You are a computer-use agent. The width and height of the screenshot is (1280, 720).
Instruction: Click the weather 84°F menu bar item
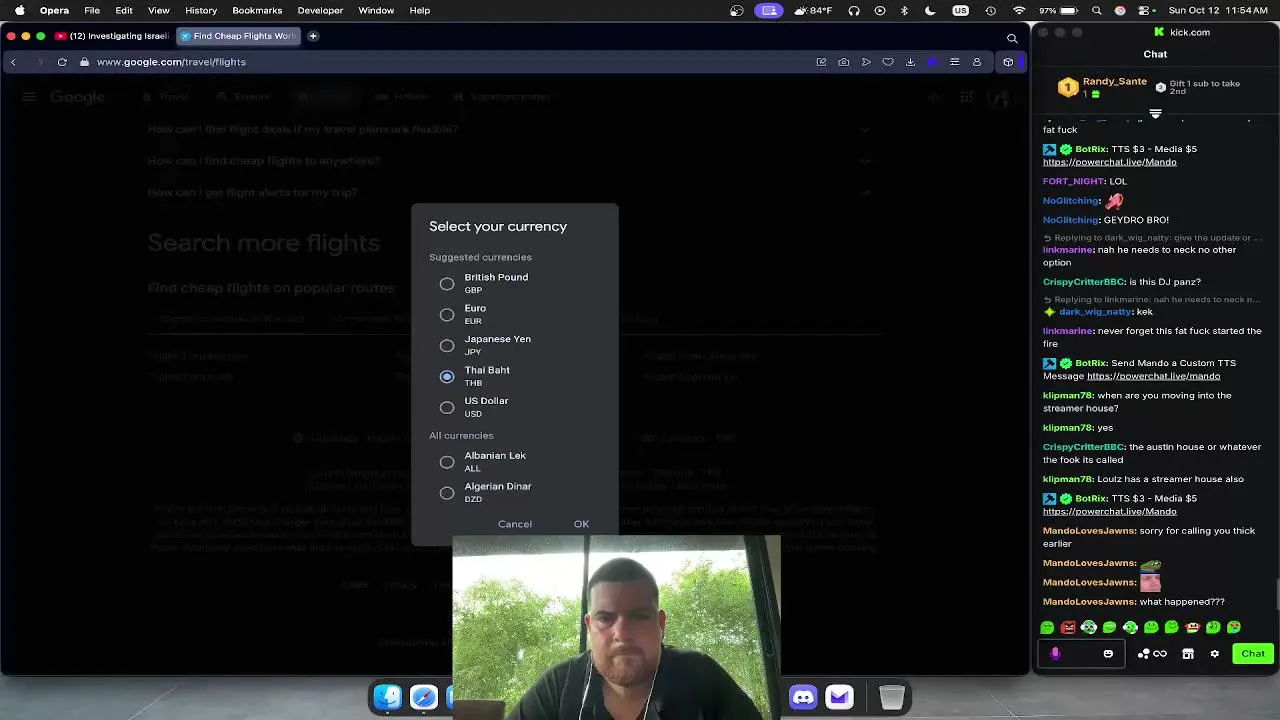[813, 10]
